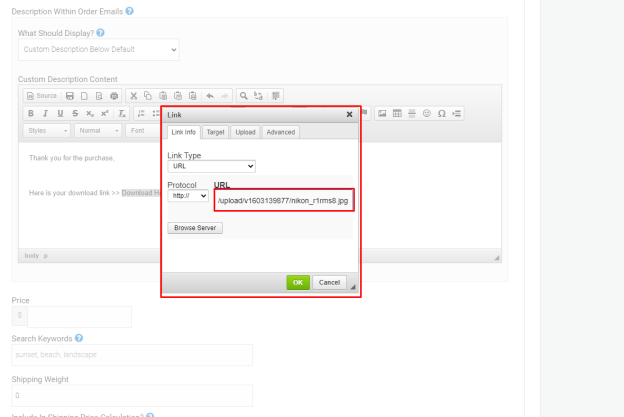624x417 pixels.
Task: Click the Paste icon
Action: 163,96
